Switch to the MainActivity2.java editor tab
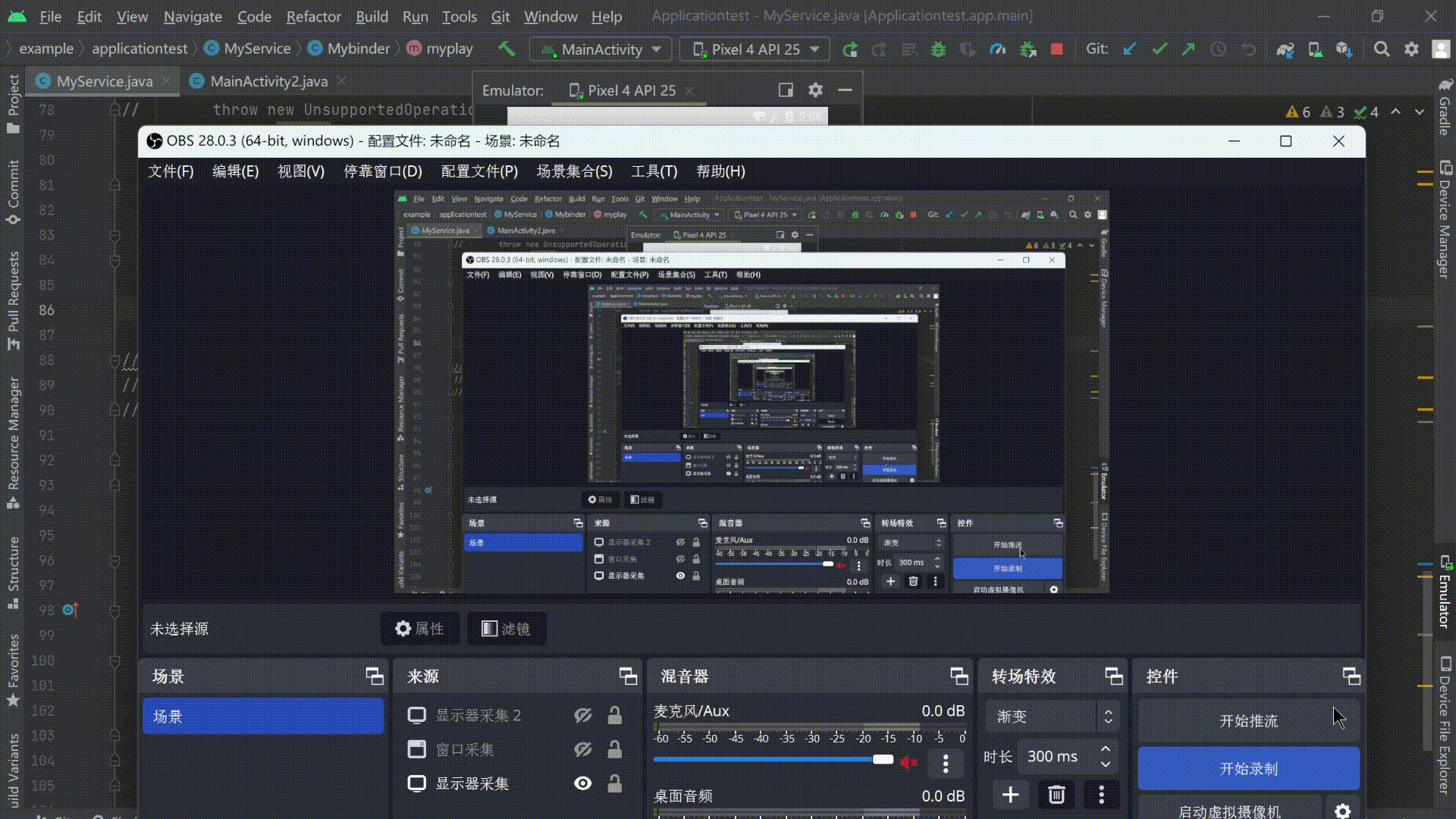The height and width of the screenshot is (819, 1456). pyautogui.click(x=268, y=81)
